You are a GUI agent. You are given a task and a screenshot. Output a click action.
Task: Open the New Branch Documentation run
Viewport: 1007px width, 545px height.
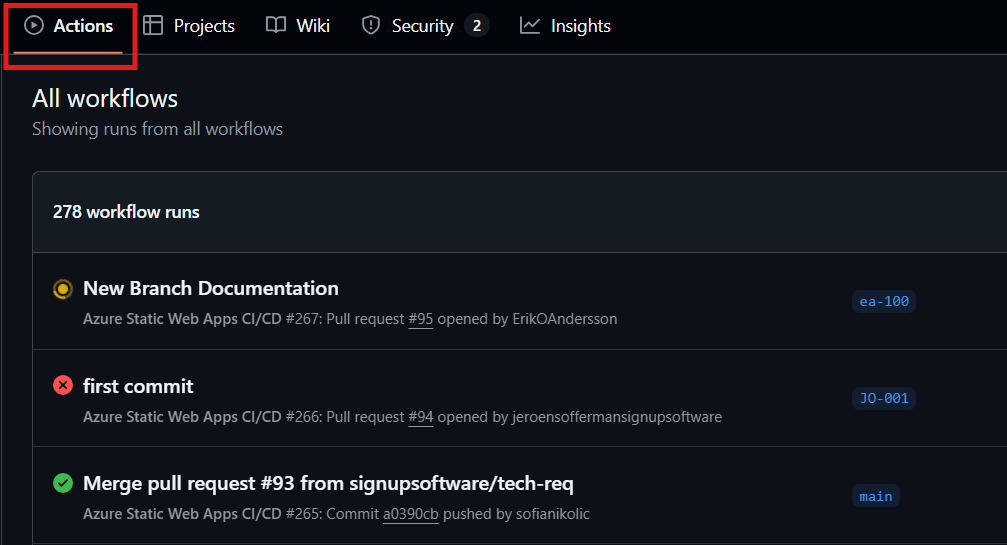[x=211, y=288]
